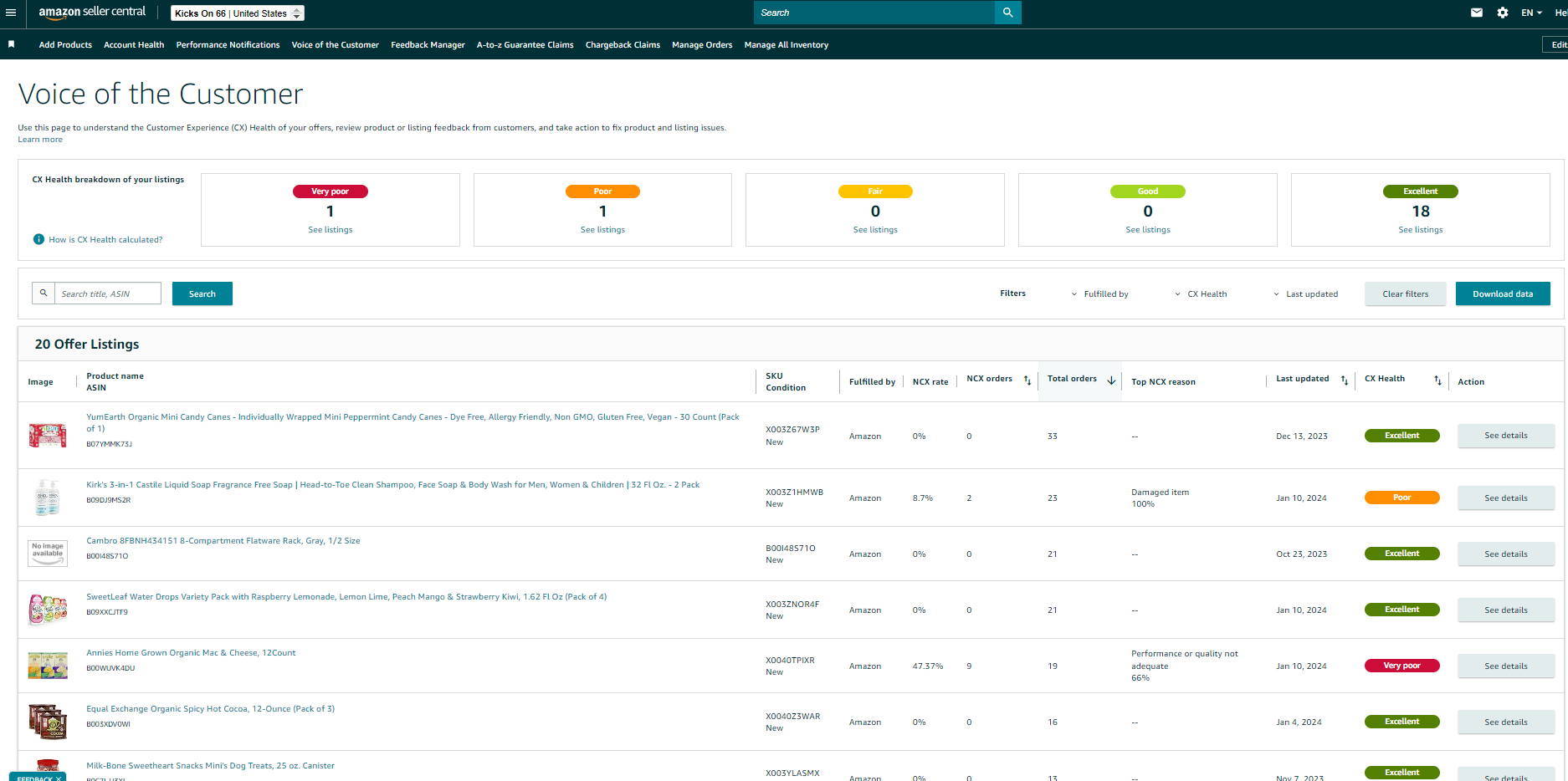Expand the CX Health filter dropdown

[x=1201, y=294]
